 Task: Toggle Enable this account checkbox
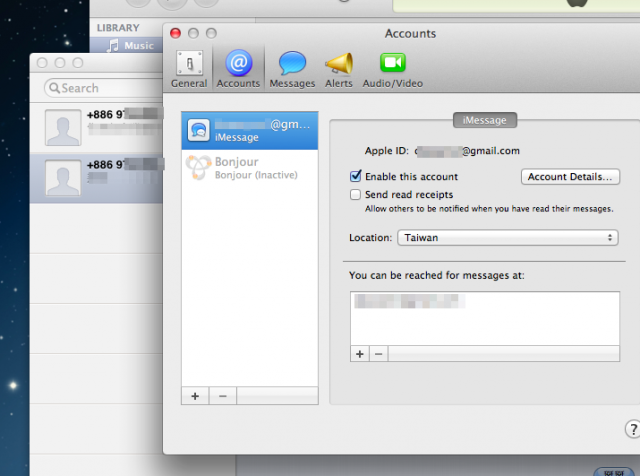[x=356, y=176]
